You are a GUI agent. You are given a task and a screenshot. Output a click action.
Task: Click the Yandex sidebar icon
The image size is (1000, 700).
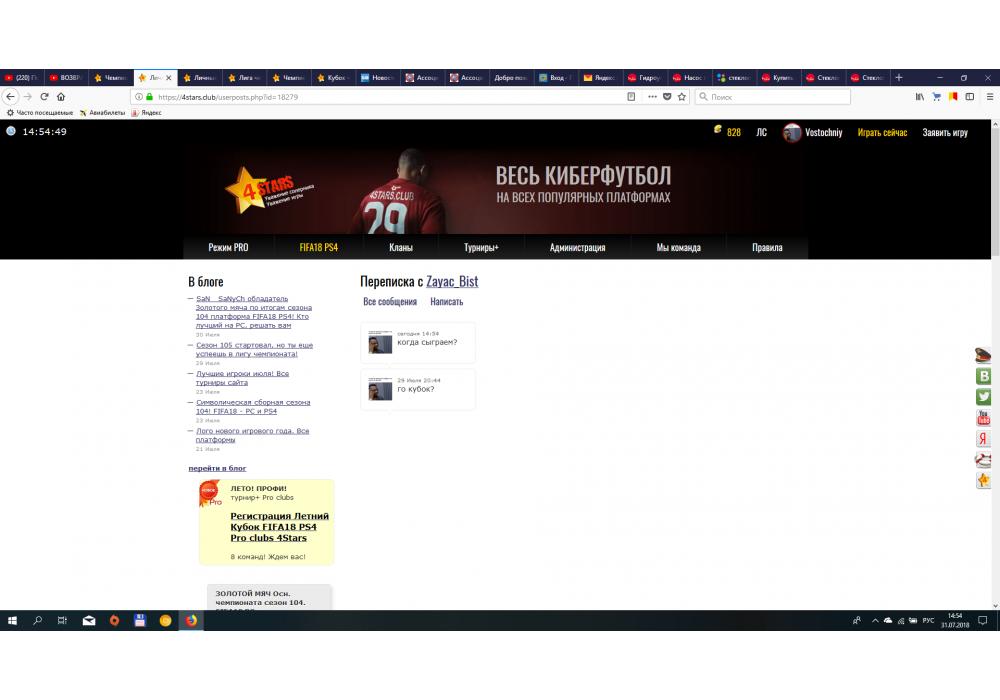click(x=983, y=439)
